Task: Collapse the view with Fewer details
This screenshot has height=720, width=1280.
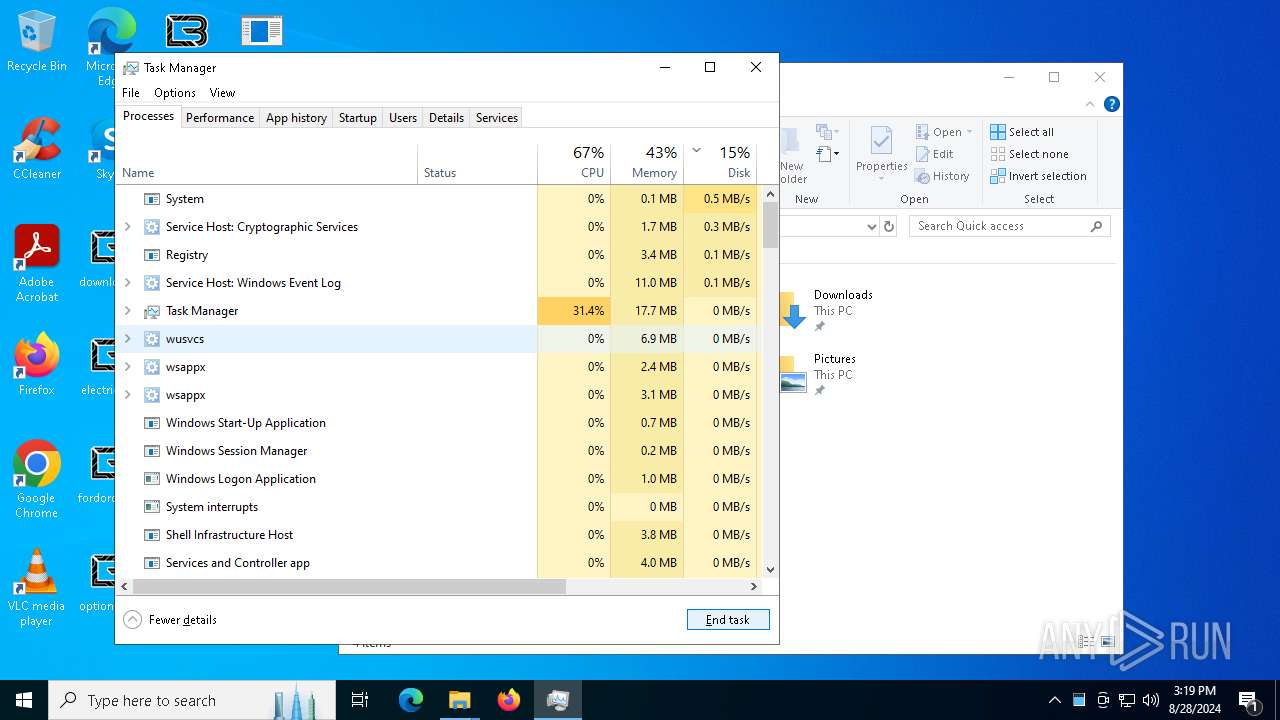Action: click(170, 620)
